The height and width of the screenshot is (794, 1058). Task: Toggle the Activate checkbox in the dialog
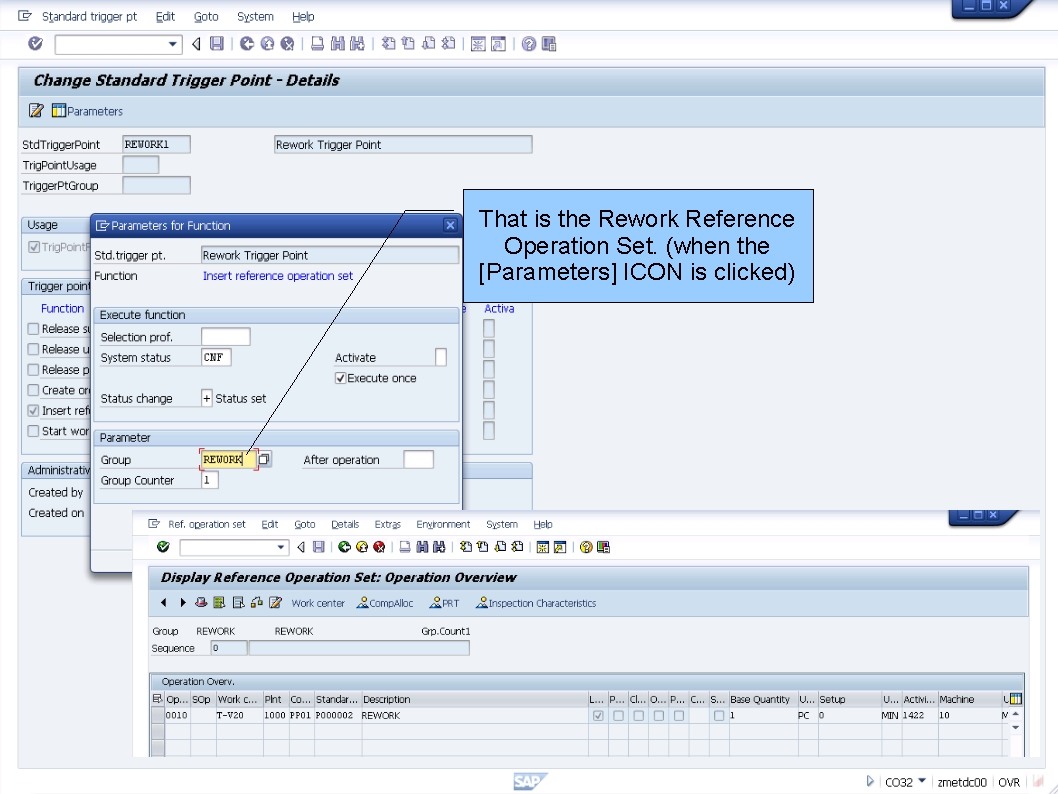(441, 358)
